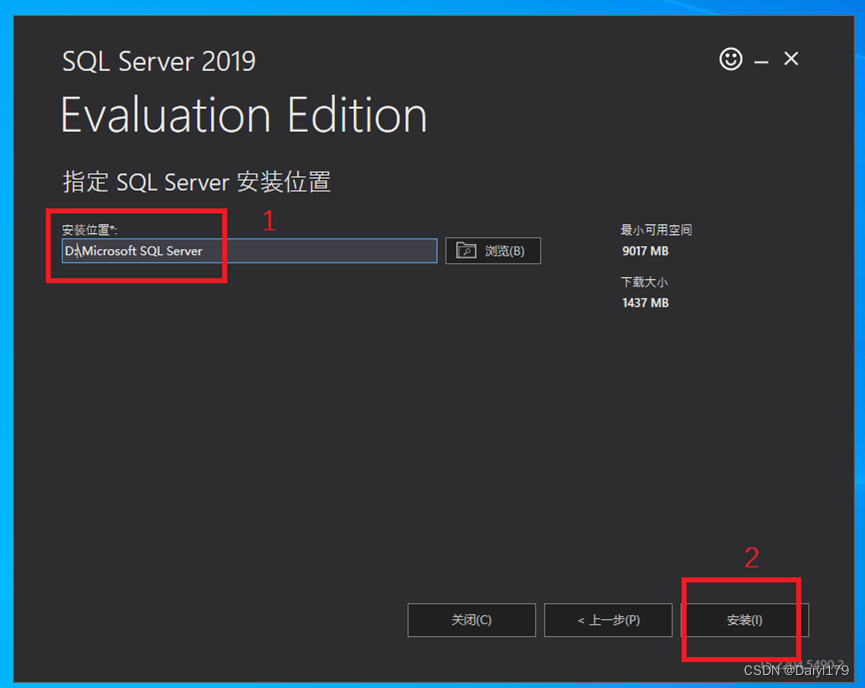The width and height of the screenshot is (865, 688).
Task: Minimize the SQL Server installer window
Action: pyautogui.click(x=761, y=62)
